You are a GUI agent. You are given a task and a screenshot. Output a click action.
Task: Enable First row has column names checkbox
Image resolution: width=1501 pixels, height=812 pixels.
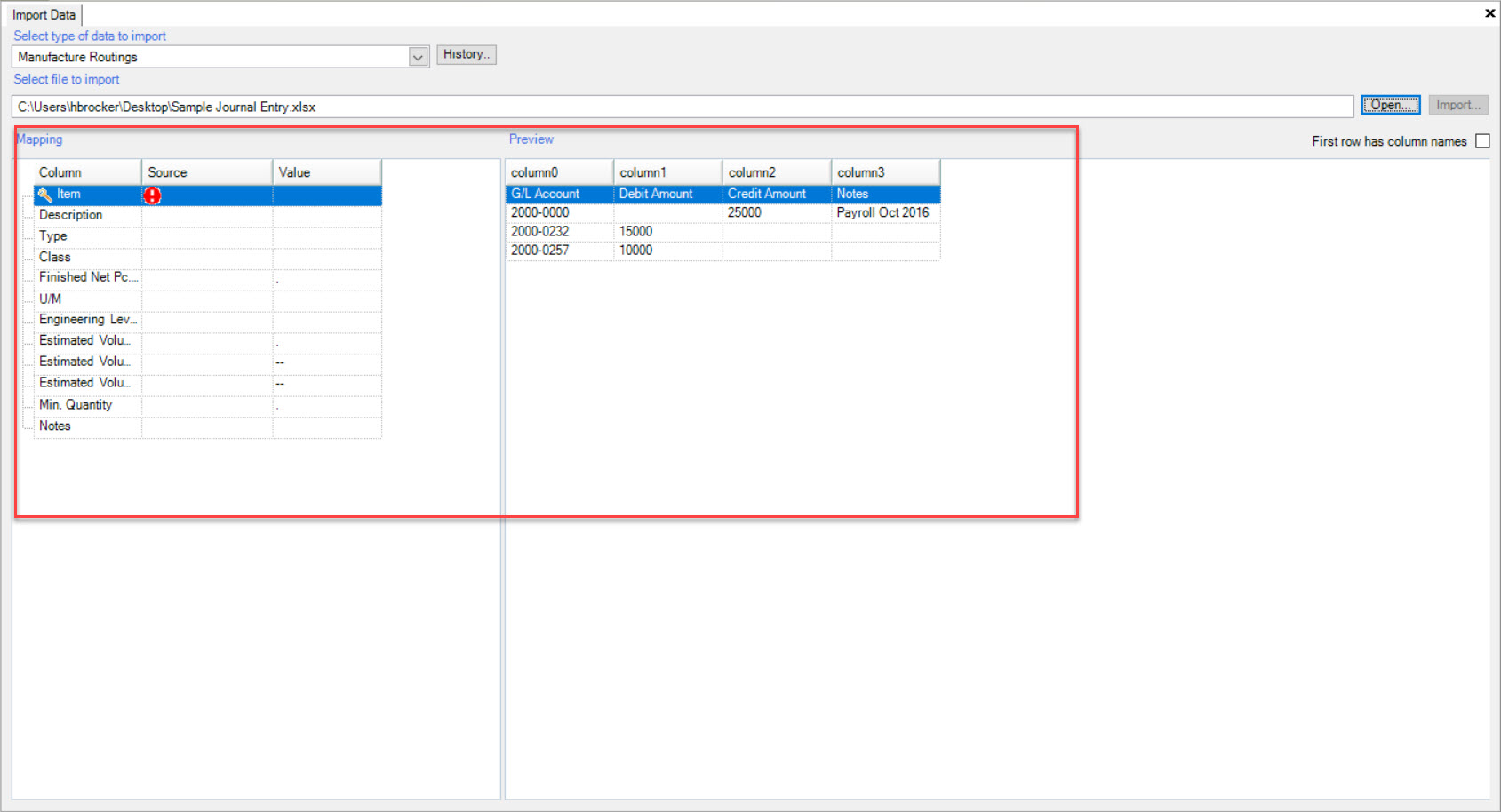(1482, 141)
